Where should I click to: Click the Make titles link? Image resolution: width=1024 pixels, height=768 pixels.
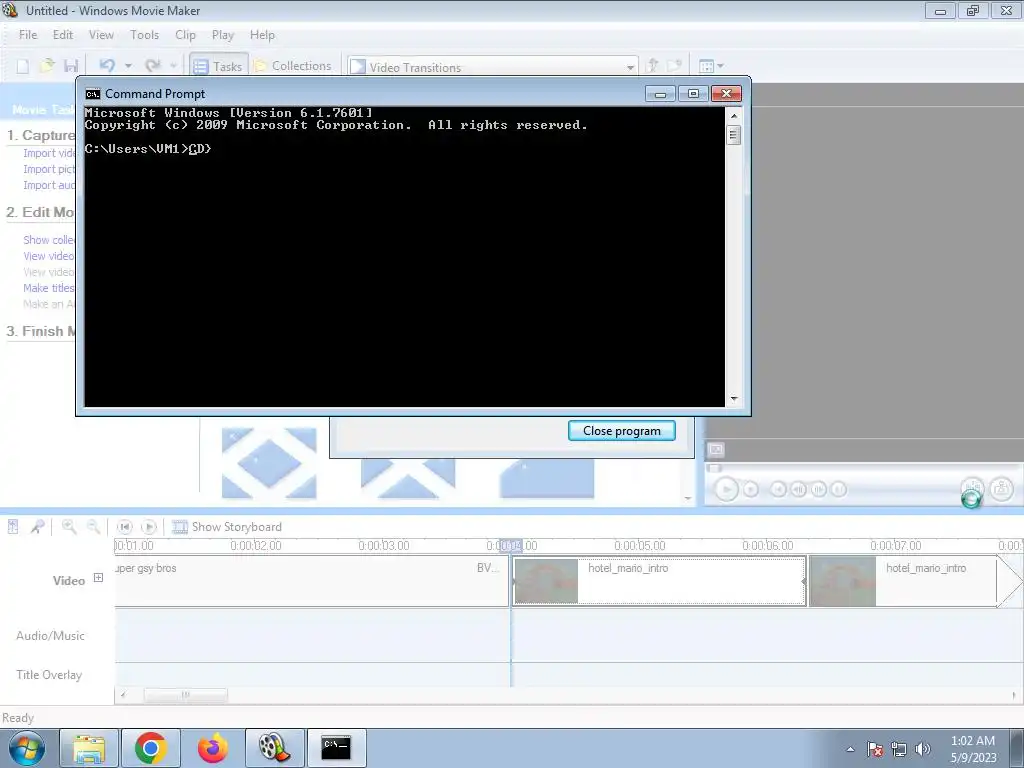pos(49,288)
